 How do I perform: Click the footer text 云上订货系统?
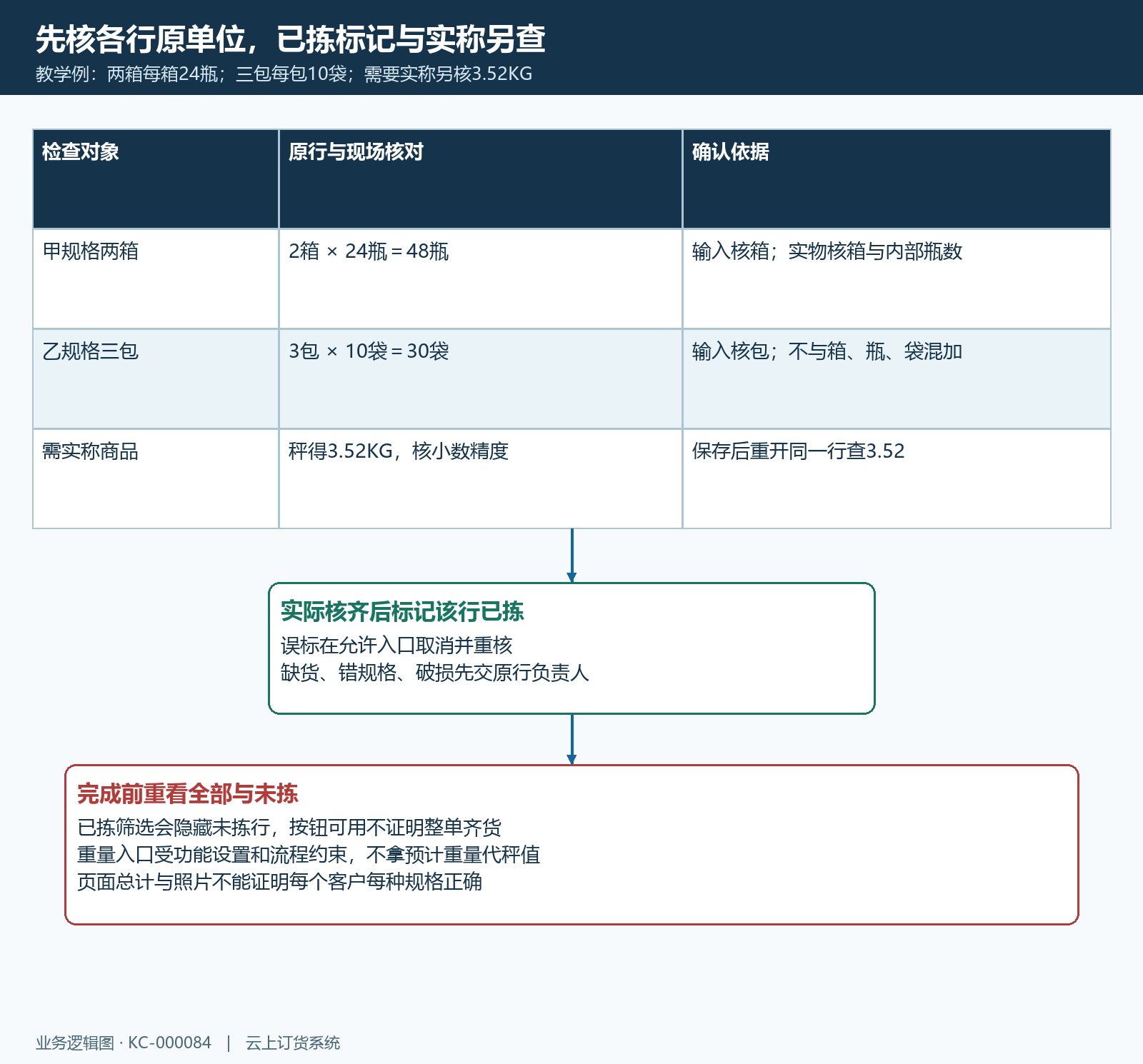tap(293, 1043)
